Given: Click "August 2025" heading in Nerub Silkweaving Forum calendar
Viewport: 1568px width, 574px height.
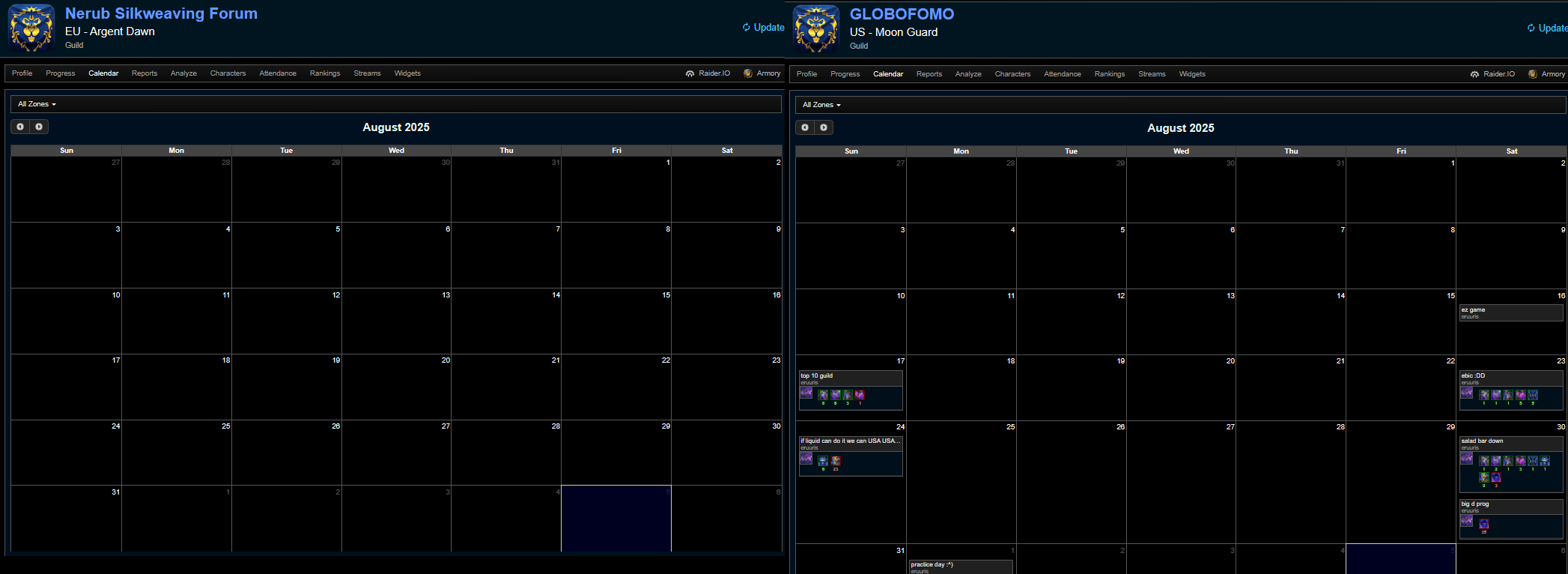Looking at the screenshot, I should coord(396,127).
